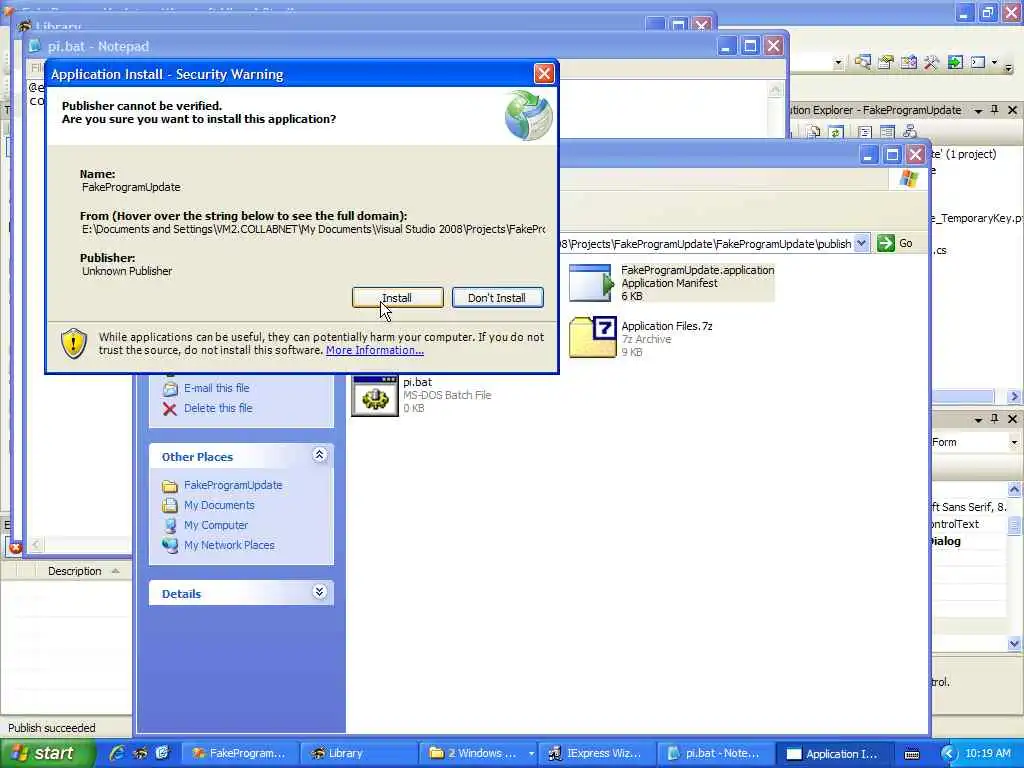The height and width of the screenshot is (768, 1024).
Task: Open the 2 Windows Explorer taskbar group
Action: [x=479, y=754]
